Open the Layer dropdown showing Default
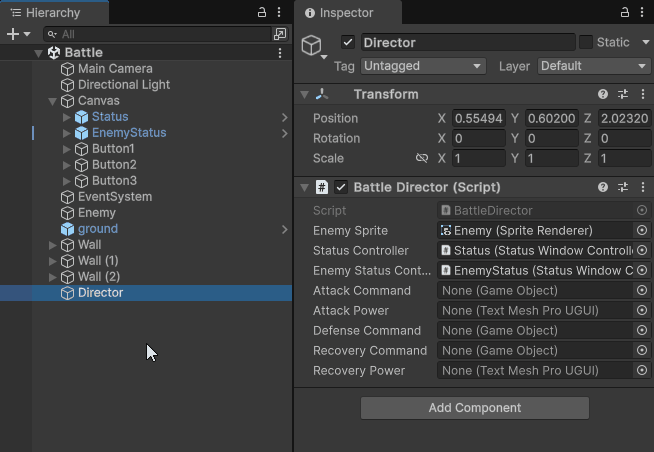The image size is (654, 452). coord(593,66)
